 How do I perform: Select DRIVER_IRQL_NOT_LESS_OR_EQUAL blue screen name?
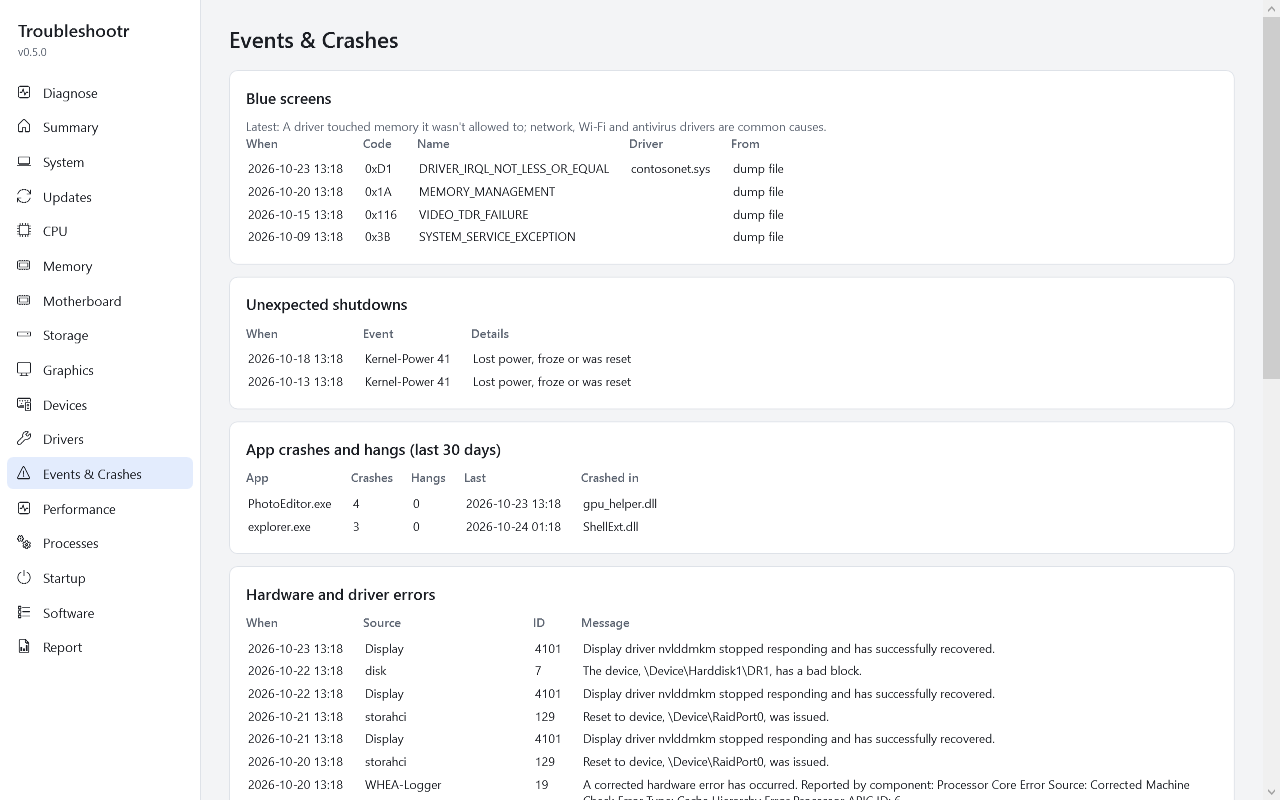[514, 169]
